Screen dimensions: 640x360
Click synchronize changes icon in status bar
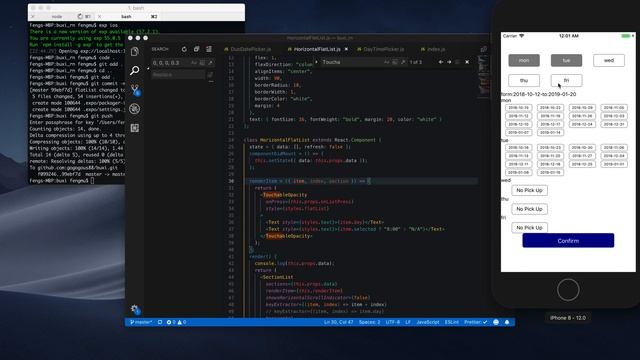[160, 322]
